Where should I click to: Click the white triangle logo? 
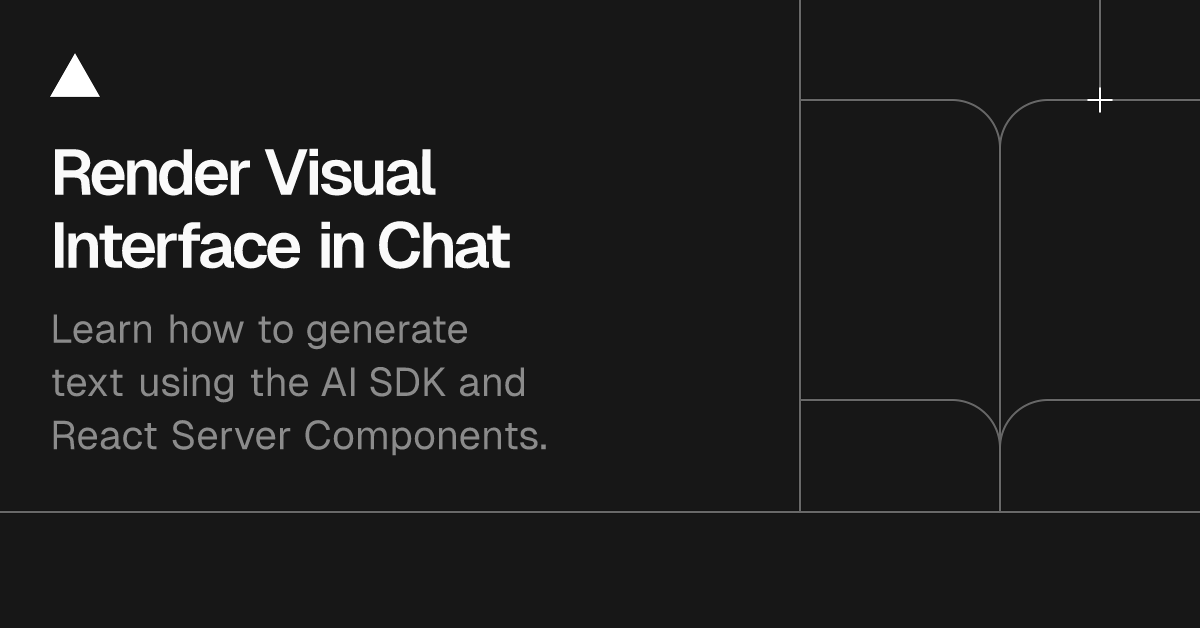(x=75, y=78)
